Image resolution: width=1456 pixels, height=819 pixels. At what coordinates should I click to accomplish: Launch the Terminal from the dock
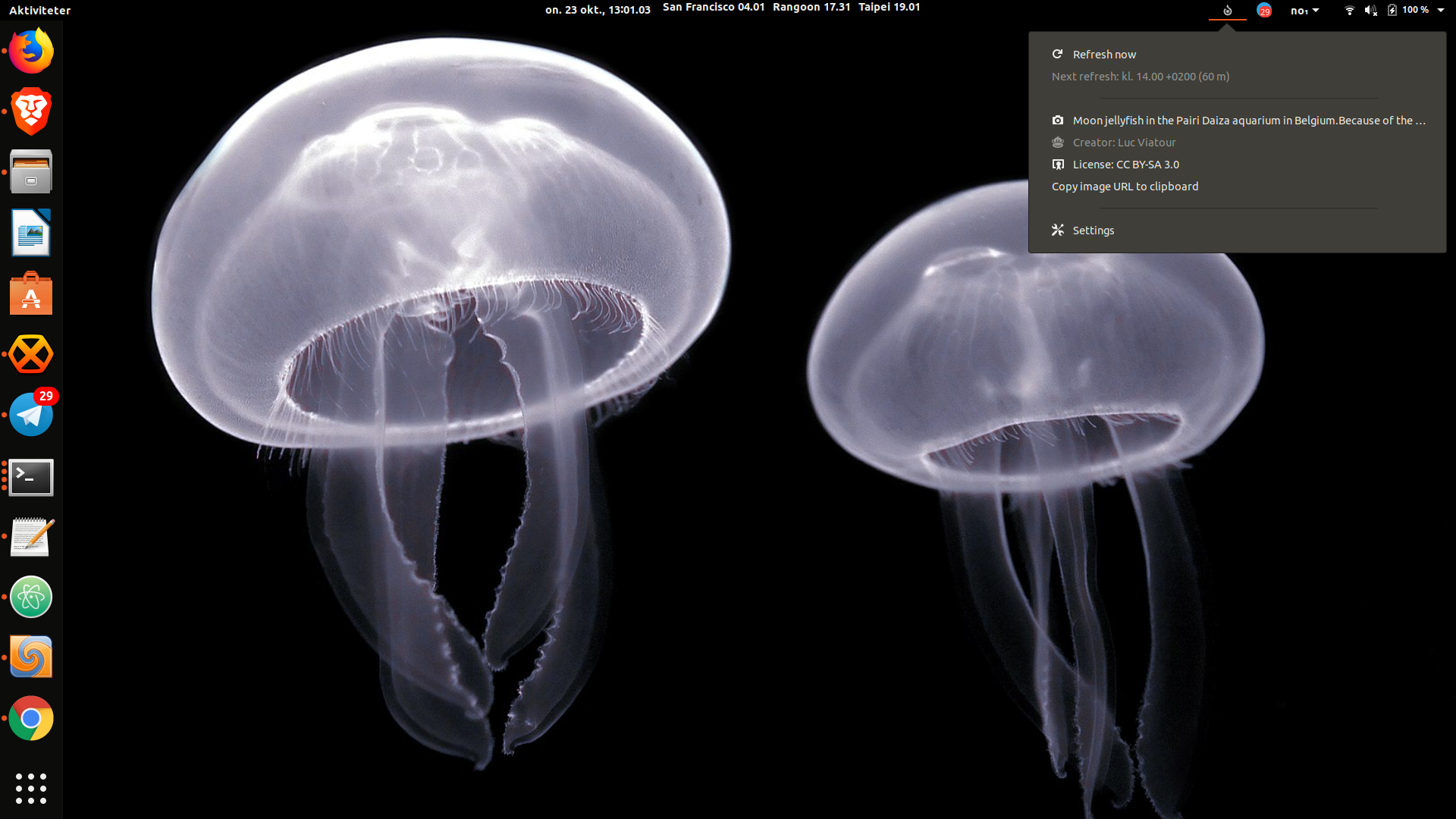tap(30, 477)
